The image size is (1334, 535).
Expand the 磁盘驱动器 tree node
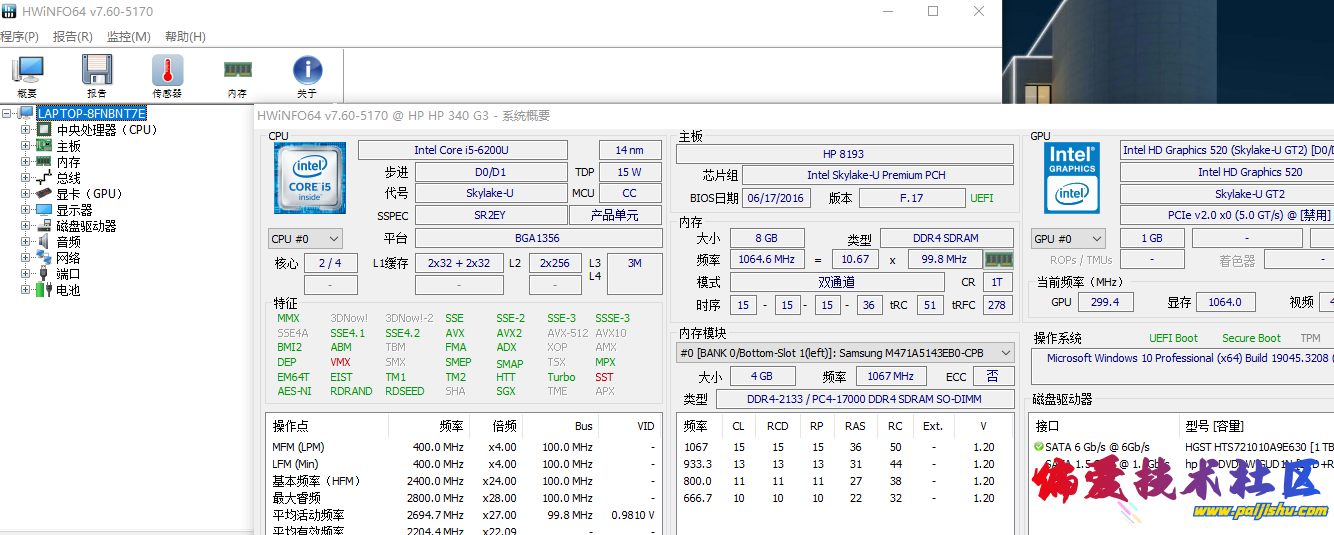point(26,226)
